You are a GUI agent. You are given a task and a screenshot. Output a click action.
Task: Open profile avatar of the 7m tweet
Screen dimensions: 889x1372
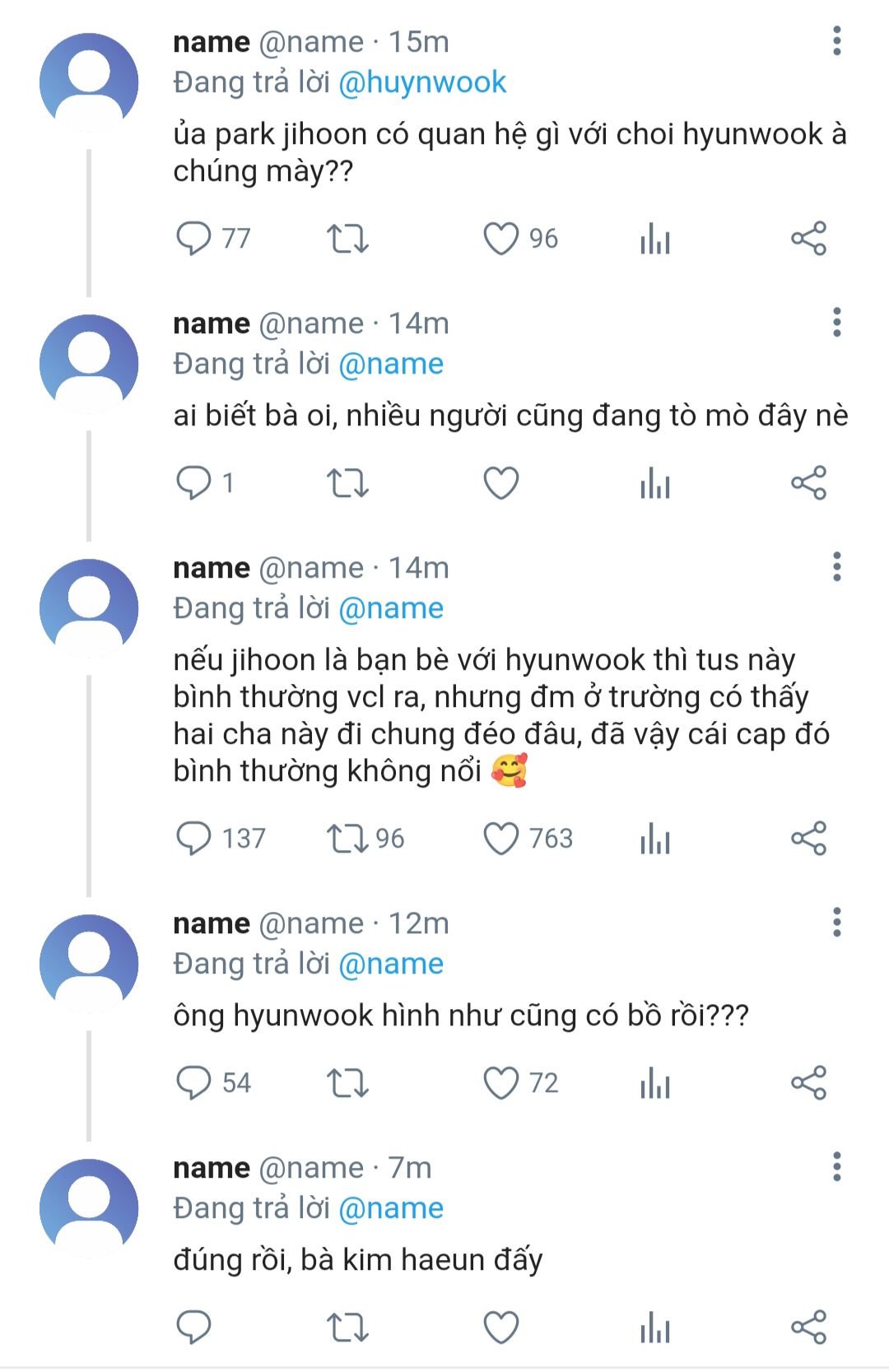pos(89,1207)
